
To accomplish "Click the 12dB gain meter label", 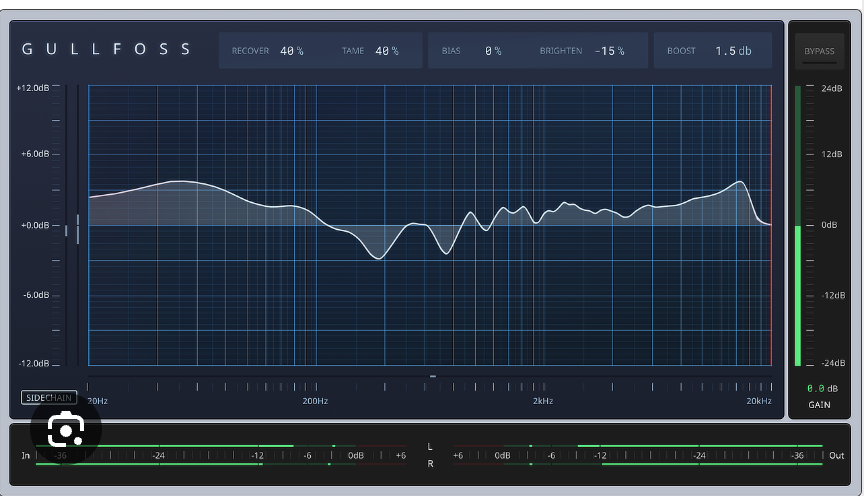I will (x=831, y=154).
